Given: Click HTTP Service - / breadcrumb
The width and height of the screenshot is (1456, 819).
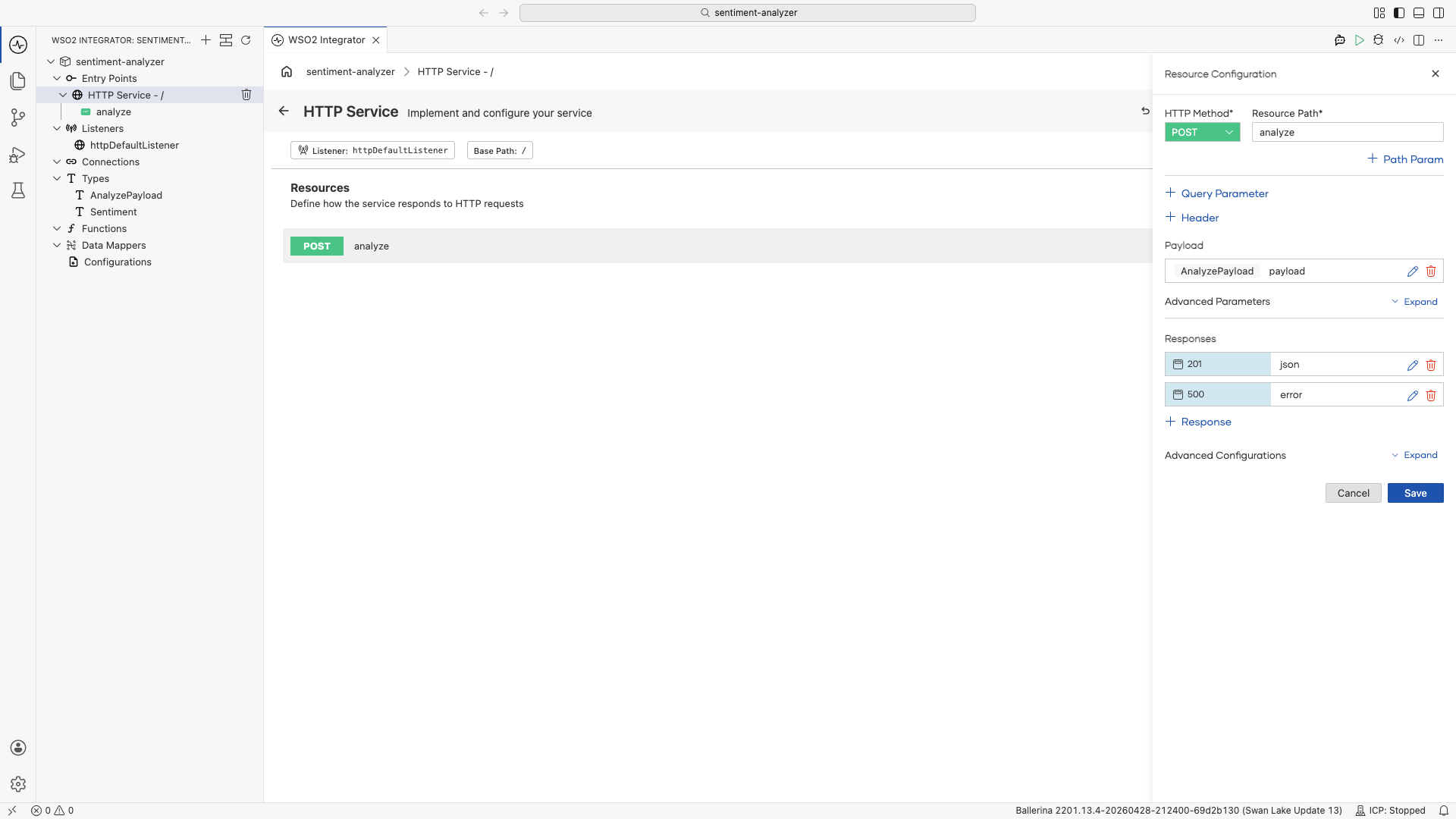Looking at the screenshot, I should (x=455, y=71).
